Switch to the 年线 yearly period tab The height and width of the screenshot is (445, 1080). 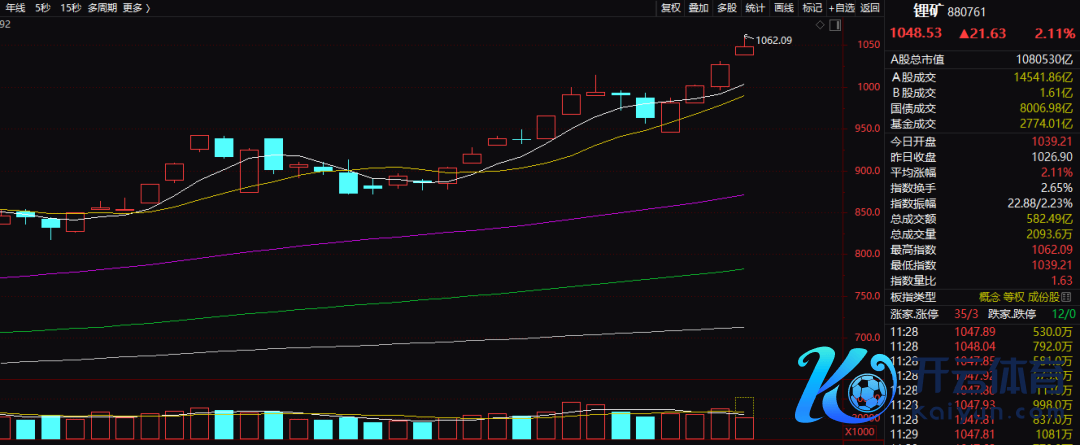[16, 8]
